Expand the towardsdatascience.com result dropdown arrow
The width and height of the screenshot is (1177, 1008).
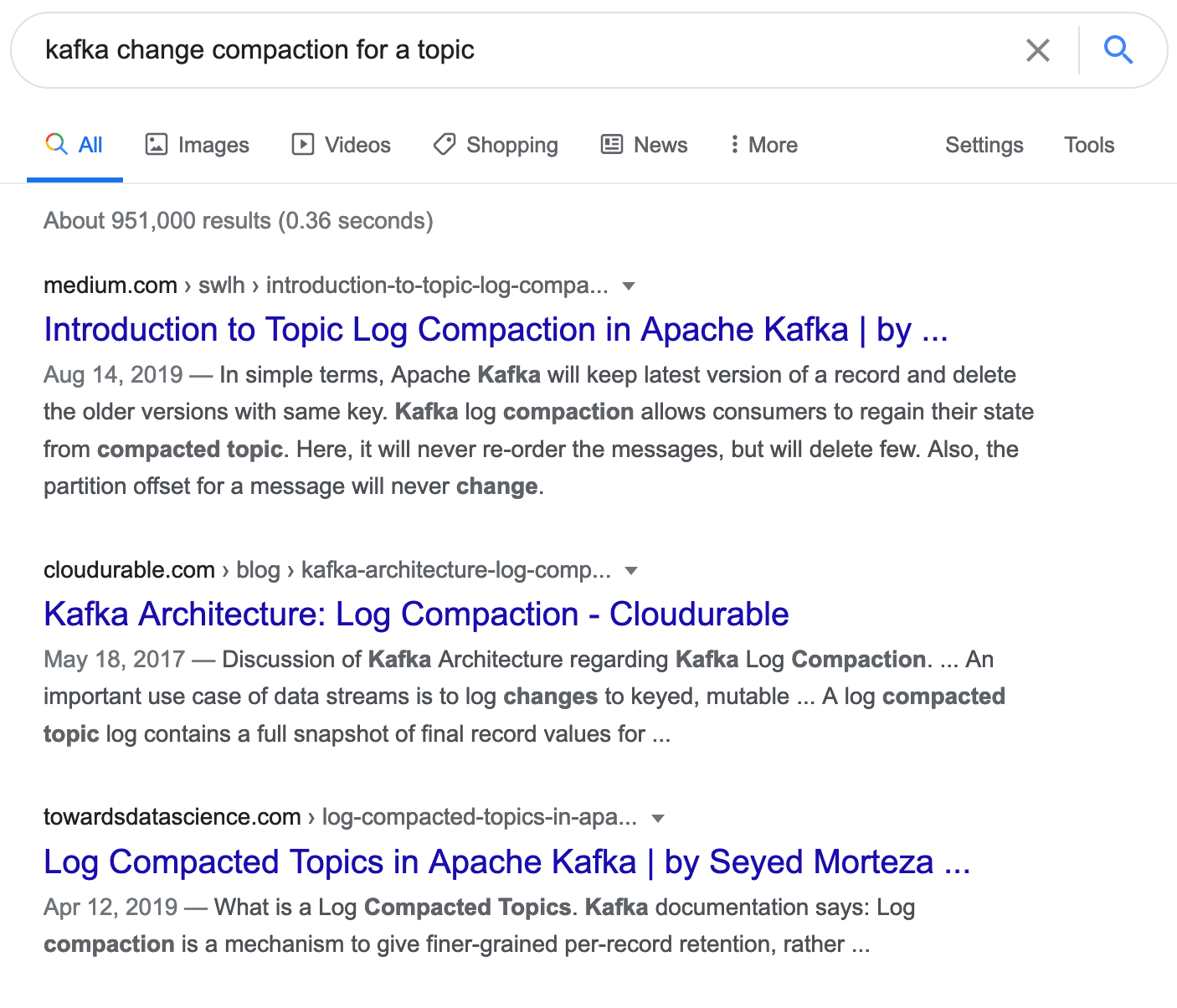[658, 818]
